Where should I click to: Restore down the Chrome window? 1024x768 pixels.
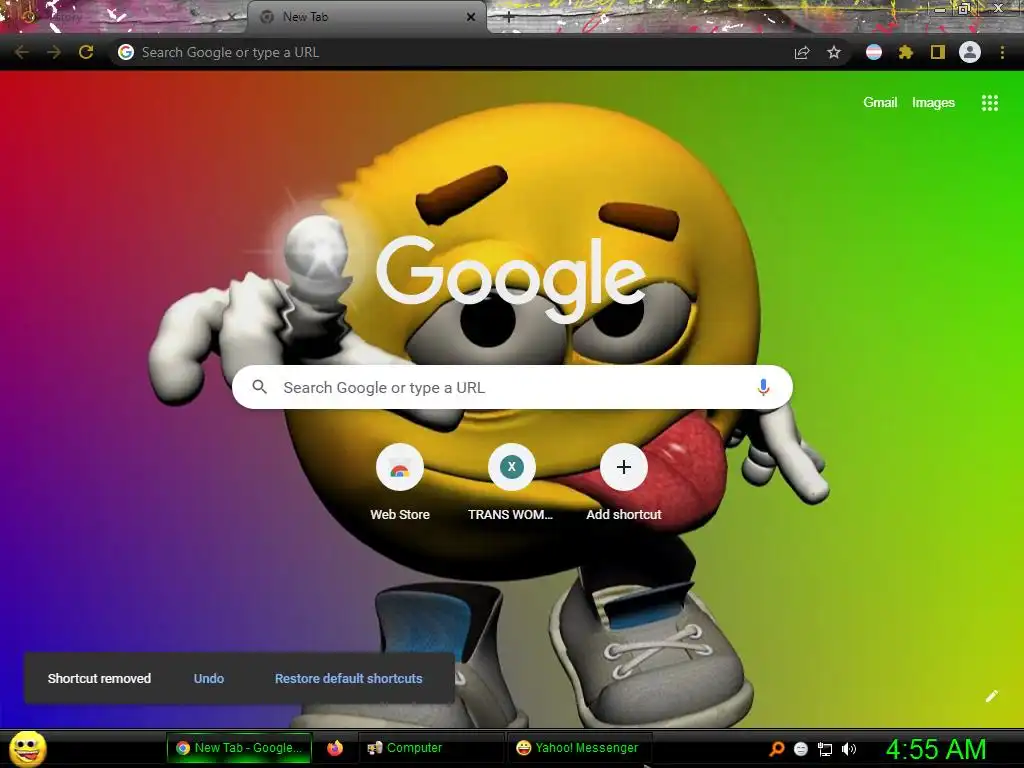pos(963,9)
